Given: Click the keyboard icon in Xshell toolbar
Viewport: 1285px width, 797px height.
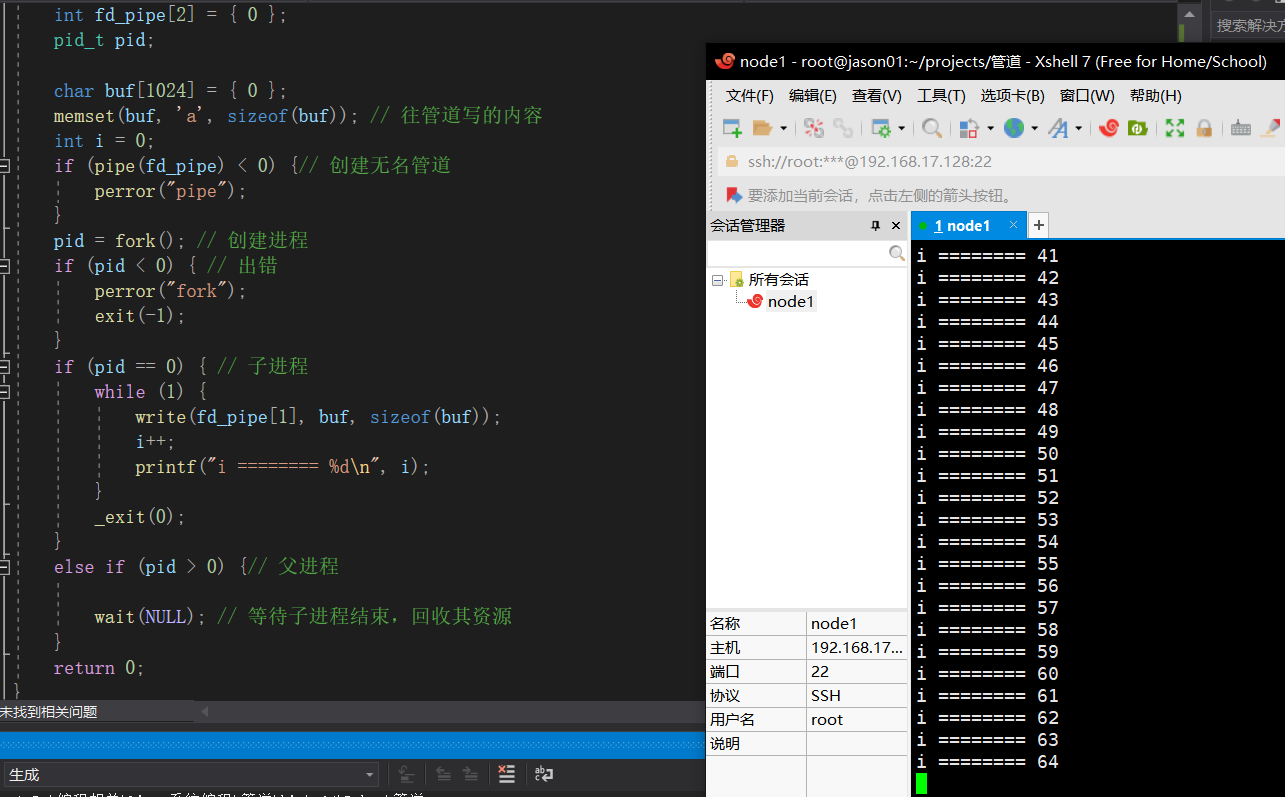Looking at the screenshot, I should pos(1241,128).
